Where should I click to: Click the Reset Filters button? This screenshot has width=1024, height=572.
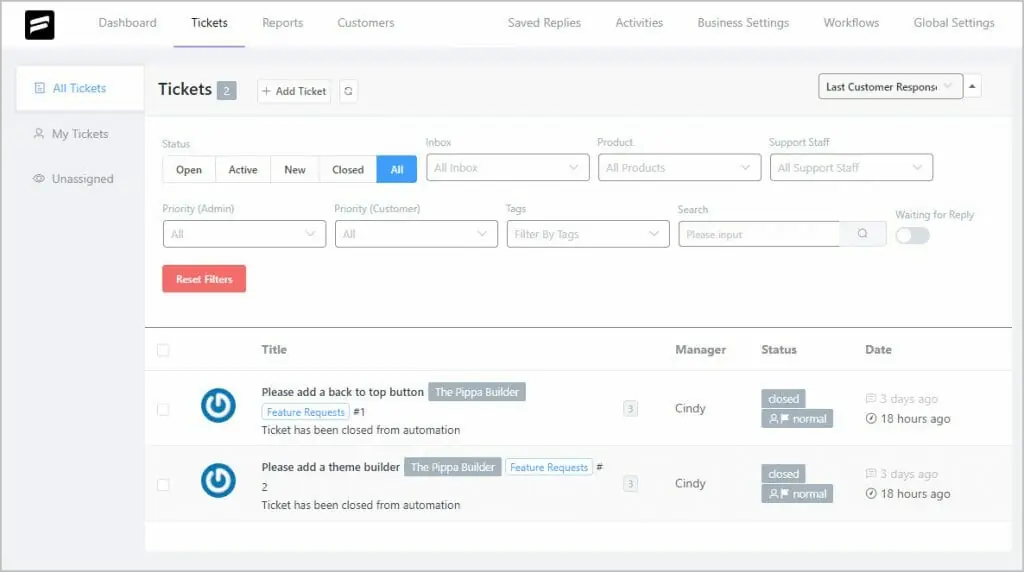point(204,279)
